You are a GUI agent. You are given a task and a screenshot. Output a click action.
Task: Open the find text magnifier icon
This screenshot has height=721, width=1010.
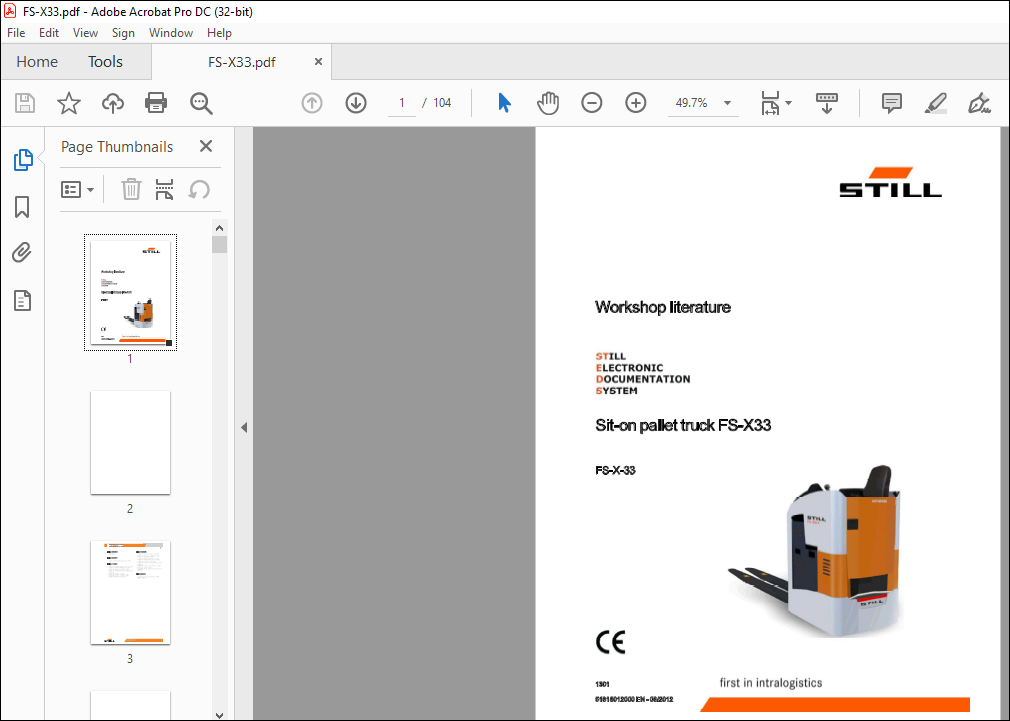click(201, 103)
